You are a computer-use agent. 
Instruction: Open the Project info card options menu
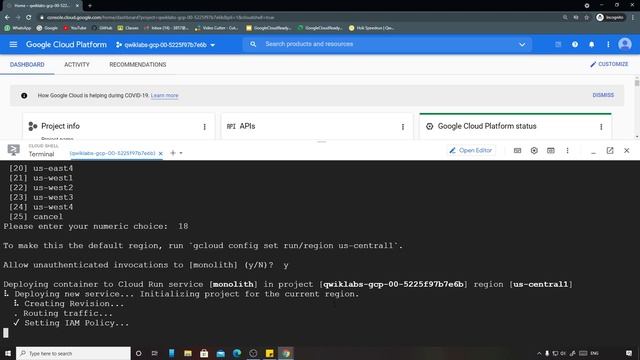point(204,127)
